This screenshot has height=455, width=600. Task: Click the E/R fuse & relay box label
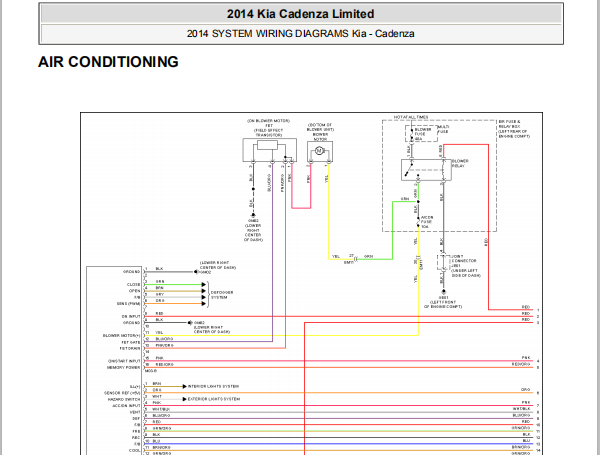click(514, 129)
